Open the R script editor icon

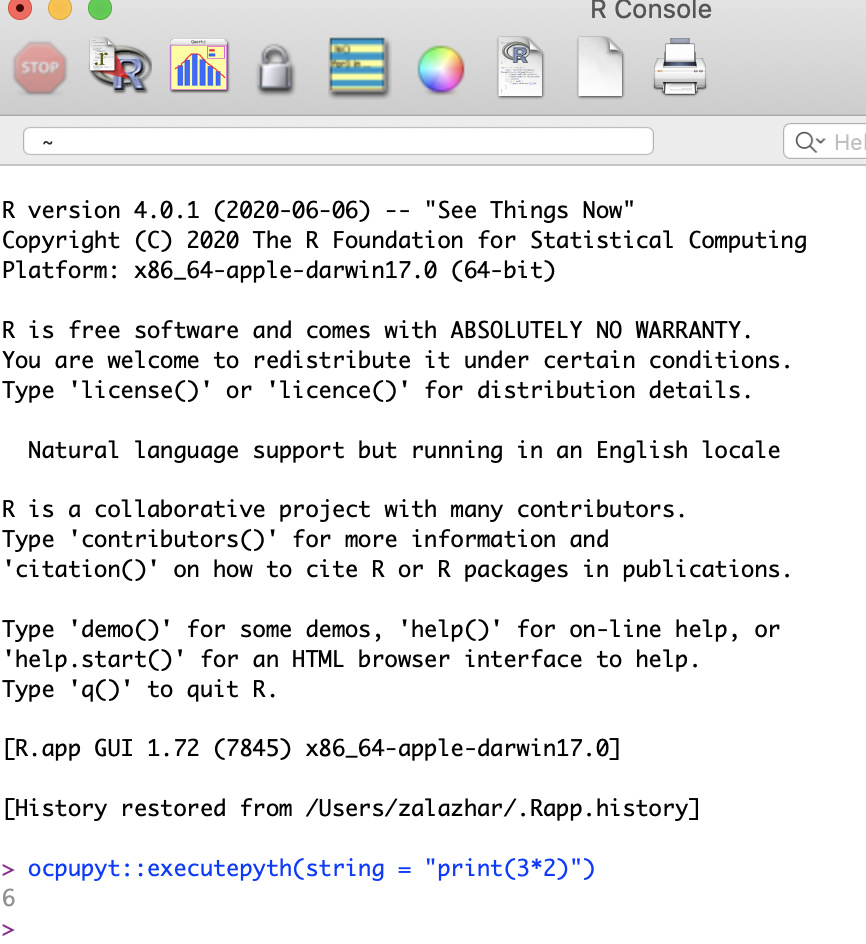click(119, 66)
